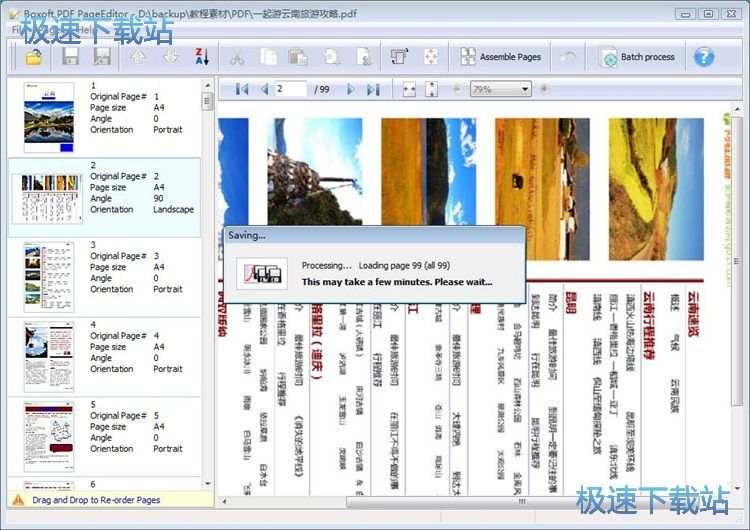750x530 pixels.
Task: Click the up arrow of the page list scrollbar
Action: click(x=208, y=86)
